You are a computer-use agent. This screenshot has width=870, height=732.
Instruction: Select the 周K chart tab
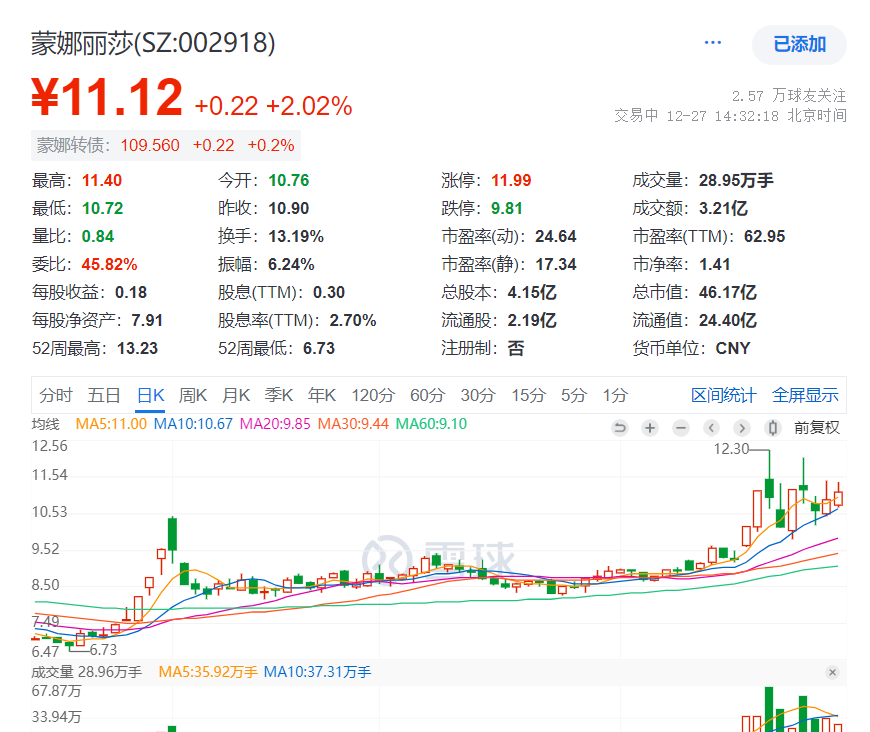(x=193, y=395)
